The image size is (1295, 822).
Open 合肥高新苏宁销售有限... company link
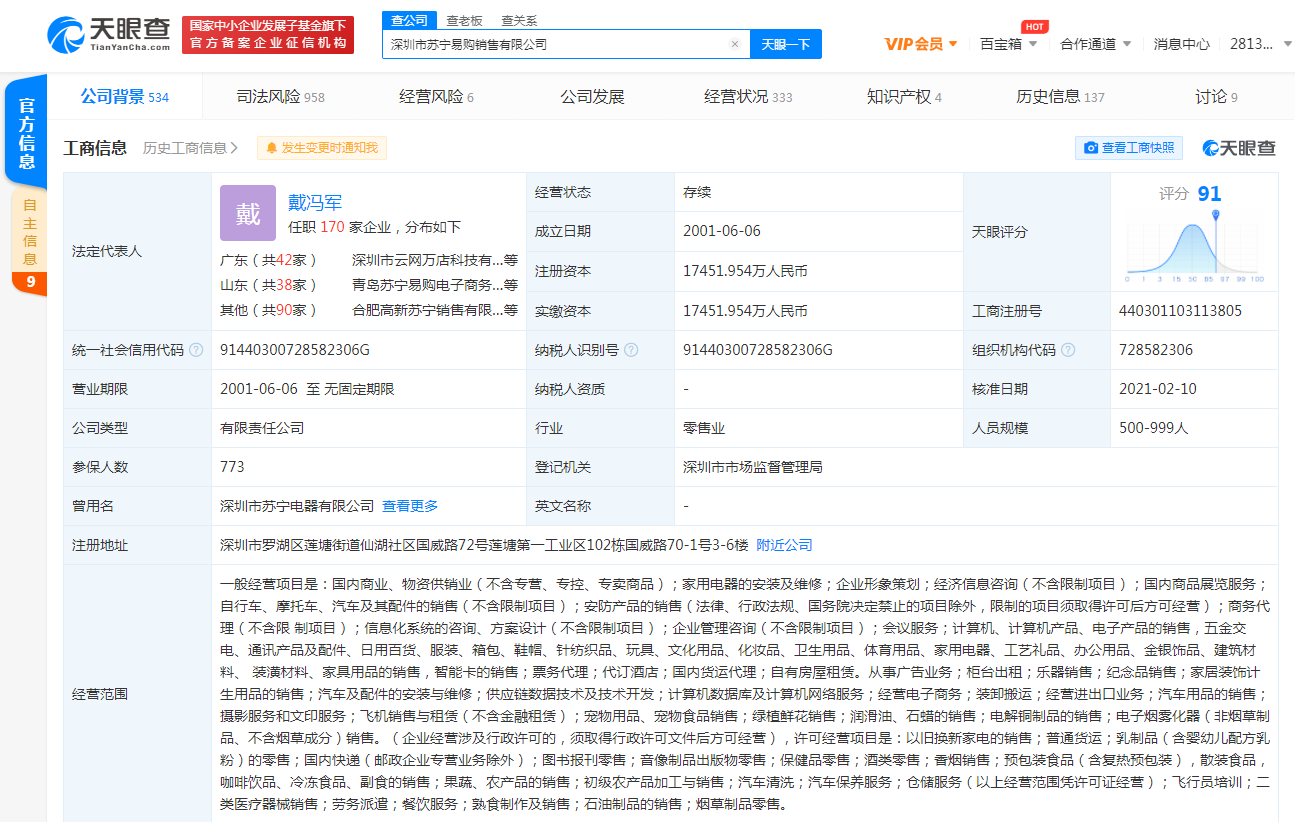pos(435,310)
